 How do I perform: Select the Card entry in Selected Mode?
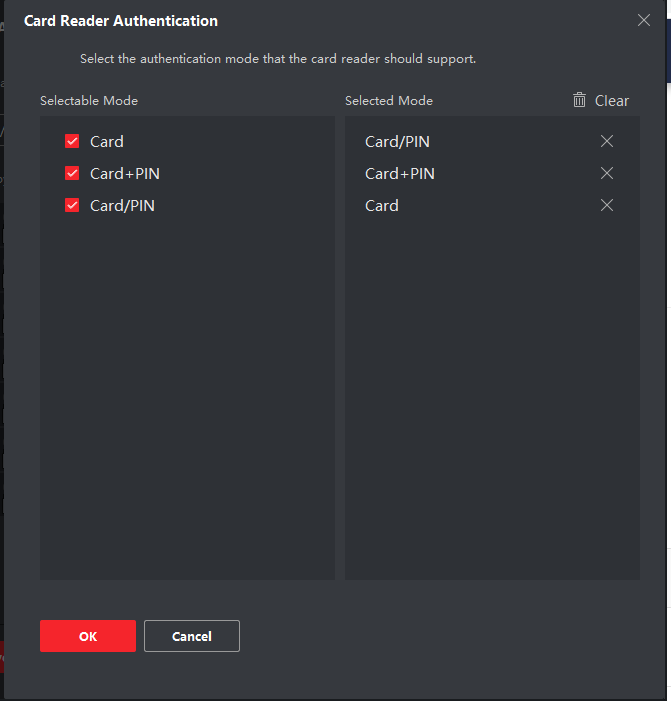pos(382,206)
